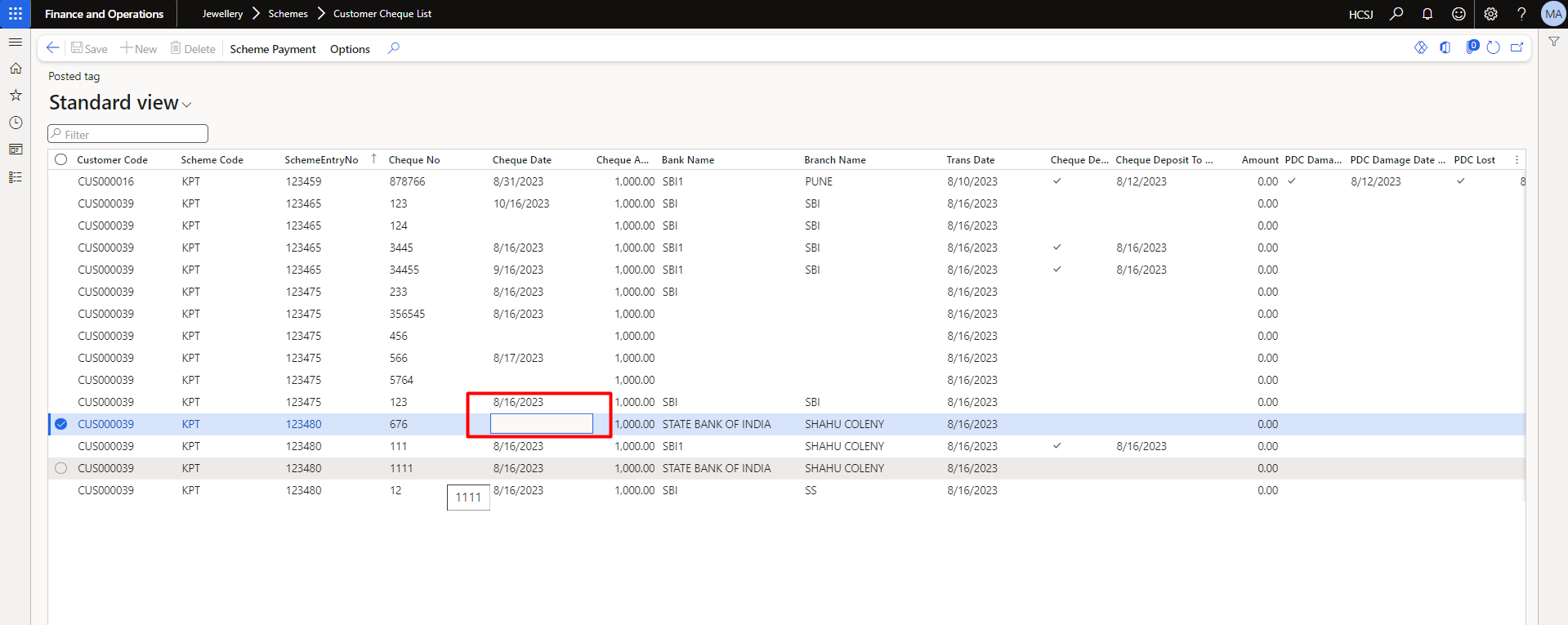1568x625 pixels.
Task: Open Modules list icon in sidebar
Action: pyautogui.click(x=16, y=177)
